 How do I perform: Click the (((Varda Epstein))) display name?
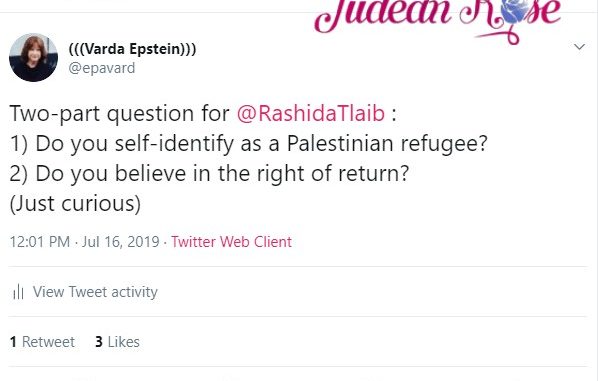(132, 49)
